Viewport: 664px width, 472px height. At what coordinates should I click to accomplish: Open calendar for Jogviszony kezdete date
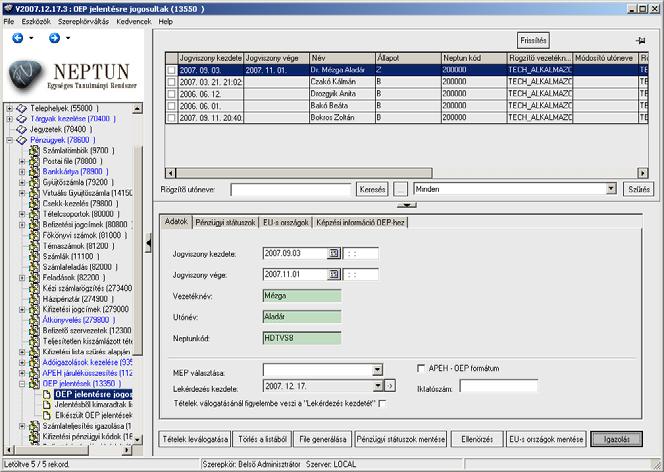coord(334,253)
